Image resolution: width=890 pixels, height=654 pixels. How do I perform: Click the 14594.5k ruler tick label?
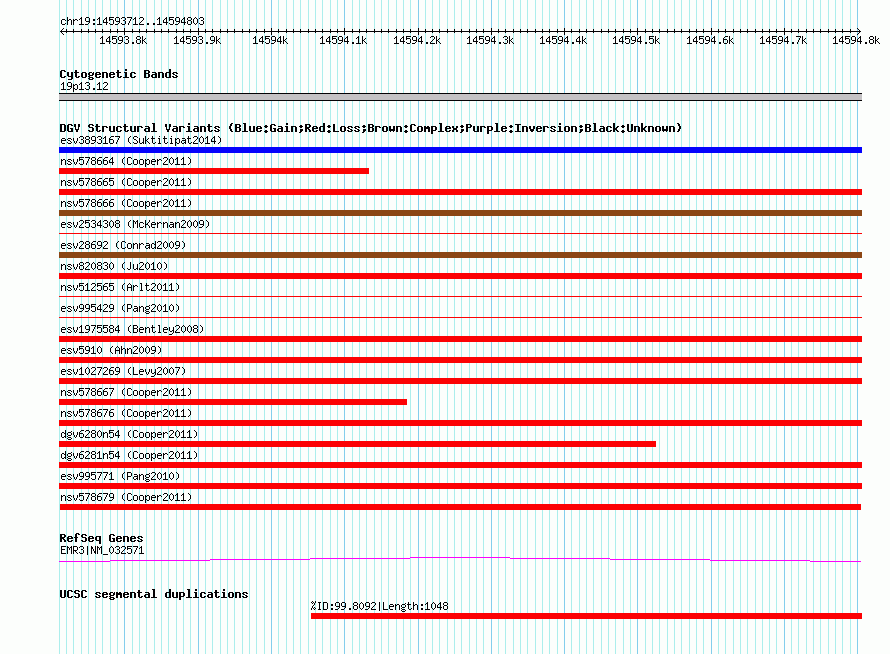coord(636,40)
